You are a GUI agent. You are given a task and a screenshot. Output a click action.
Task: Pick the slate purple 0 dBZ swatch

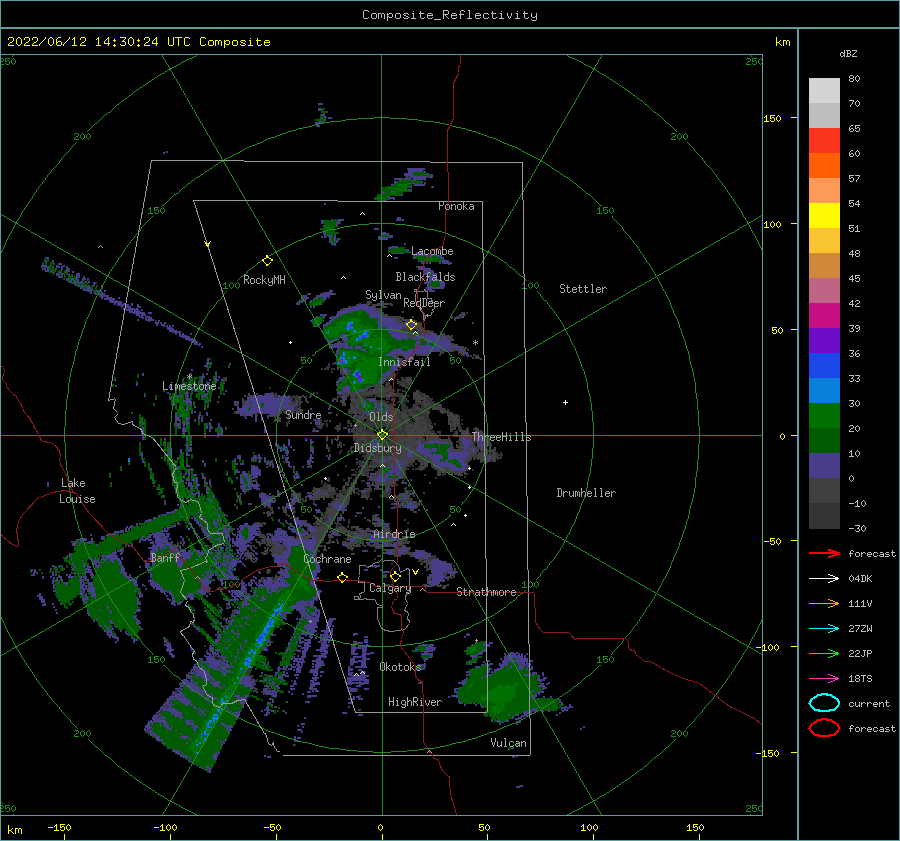tap(824, 466)
